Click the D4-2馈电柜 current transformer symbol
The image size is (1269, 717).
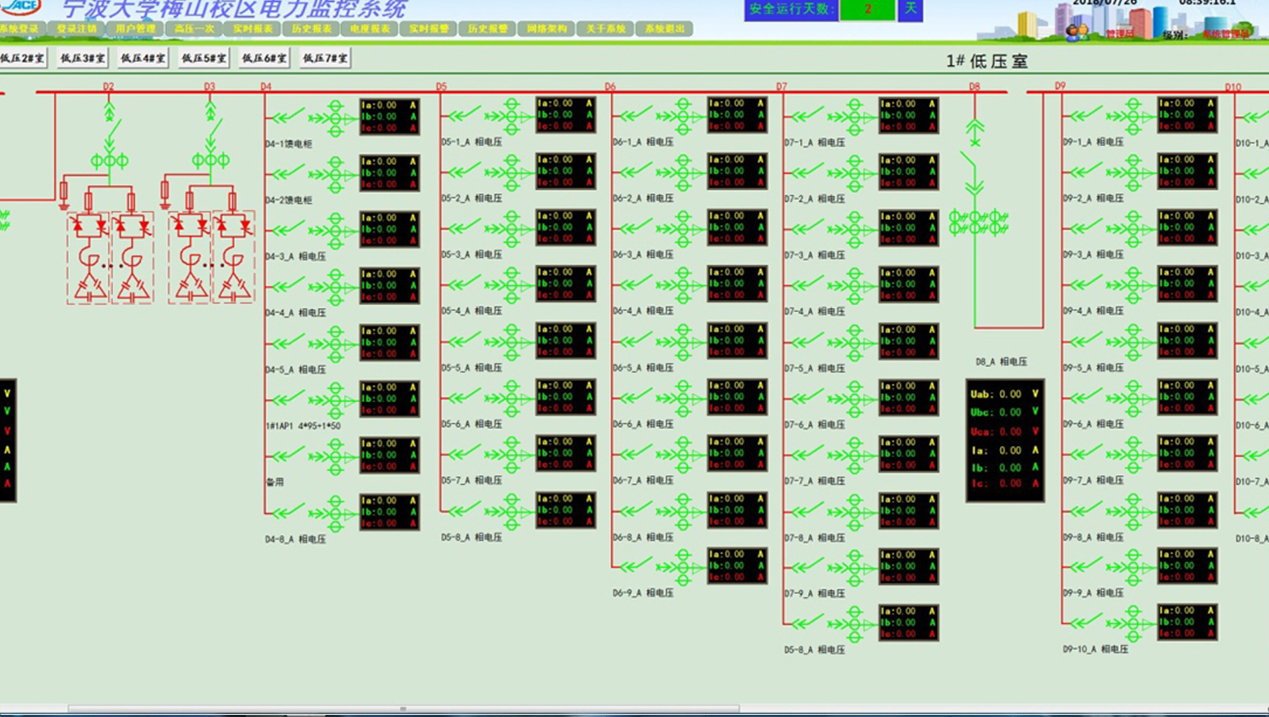click(335, 174)
